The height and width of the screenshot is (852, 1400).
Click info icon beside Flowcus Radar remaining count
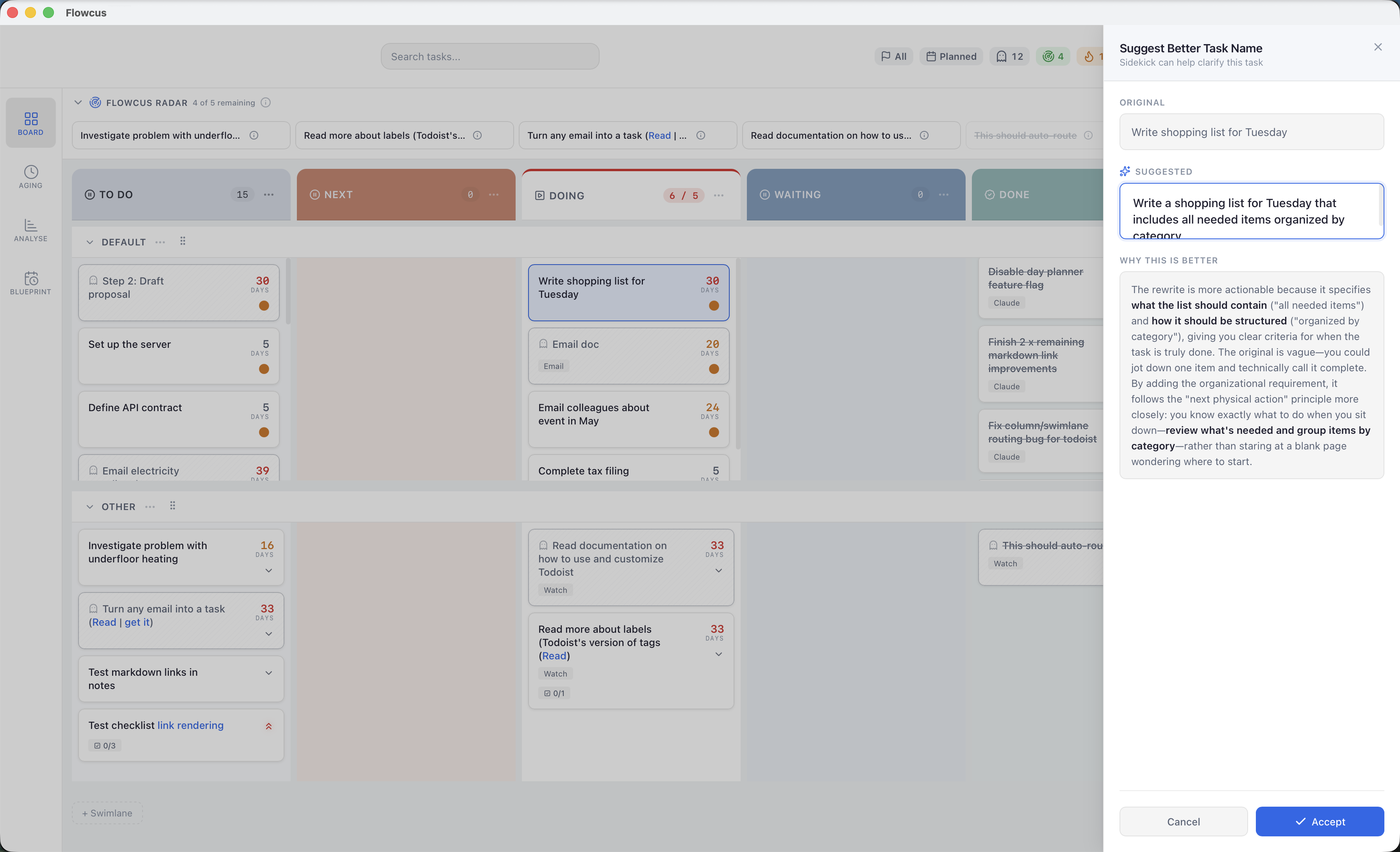pyautogui.click(x=265, y=102)
